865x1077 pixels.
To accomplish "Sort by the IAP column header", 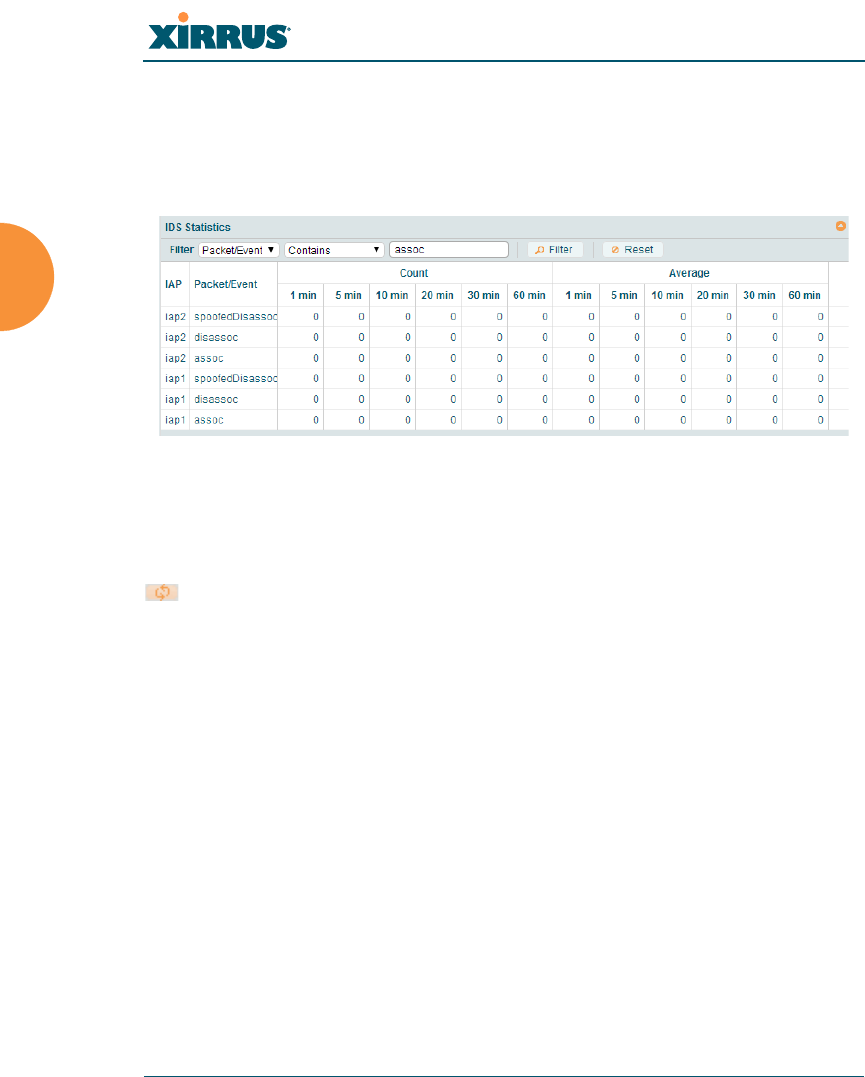I will pos(174,284).
